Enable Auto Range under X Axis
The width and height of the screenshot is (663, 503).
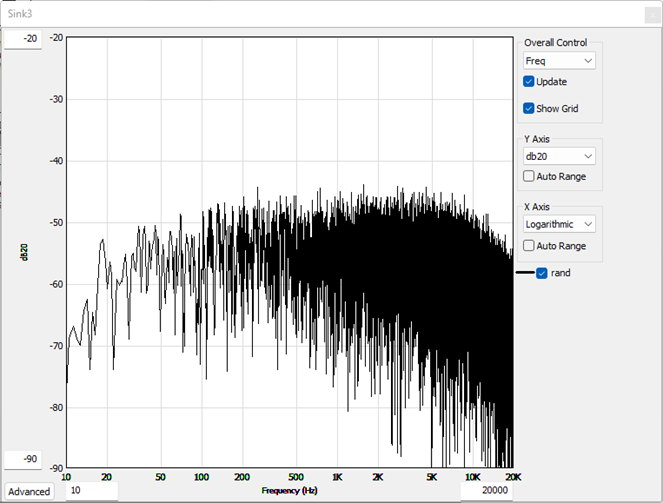pyautogui.click(x=529, y=245)
